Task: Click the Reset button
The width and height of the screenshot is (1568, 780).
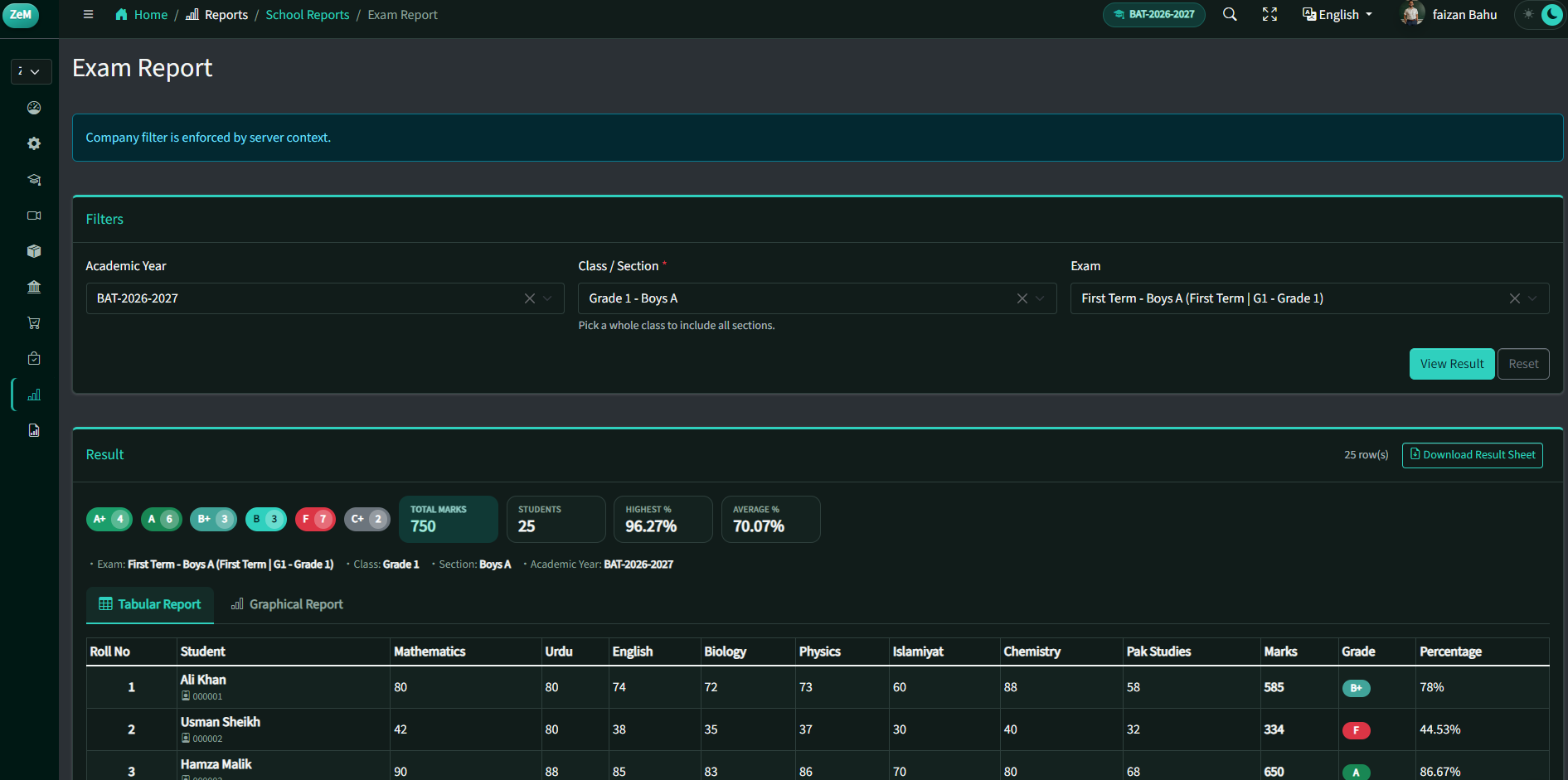Action: click(1523, 364)
